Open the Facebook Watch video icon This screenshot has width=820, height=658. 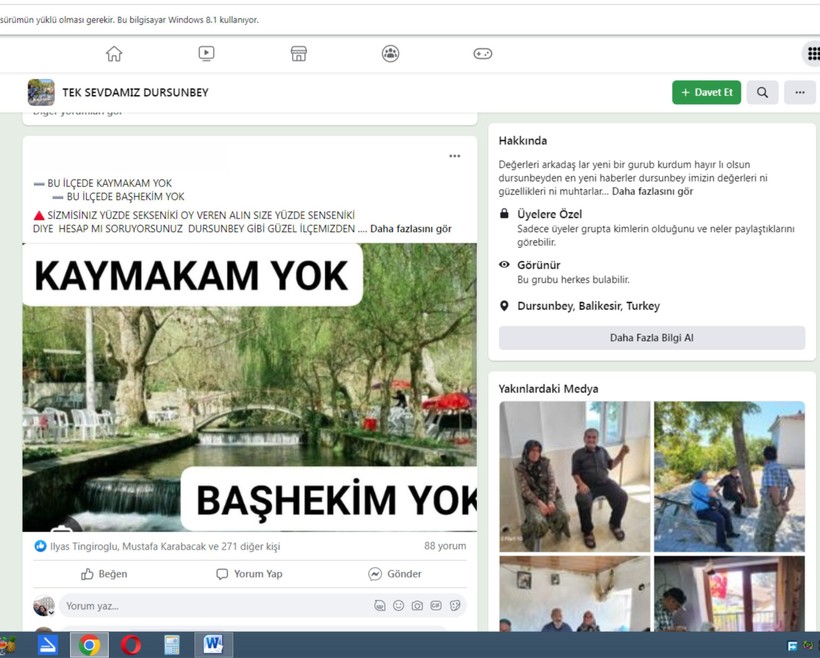click(x=206, y=53)
